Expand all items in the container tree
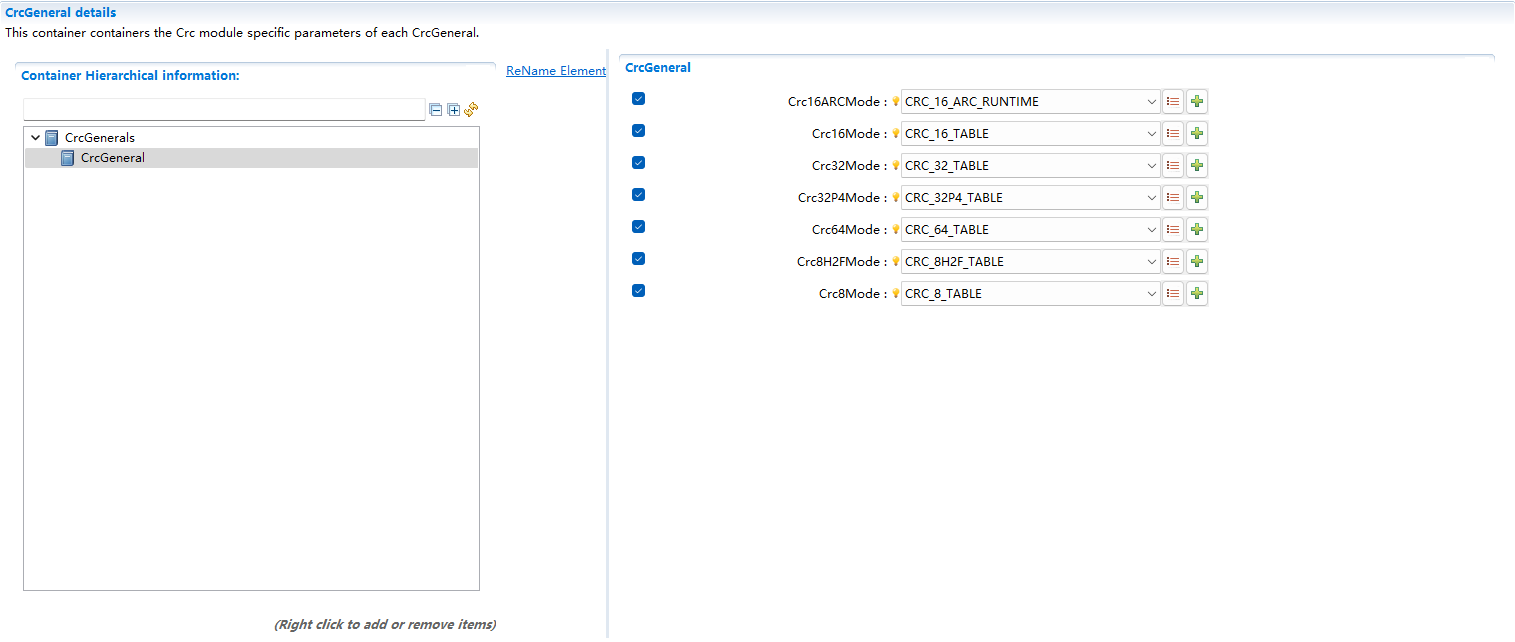 (x=453, y=110)
